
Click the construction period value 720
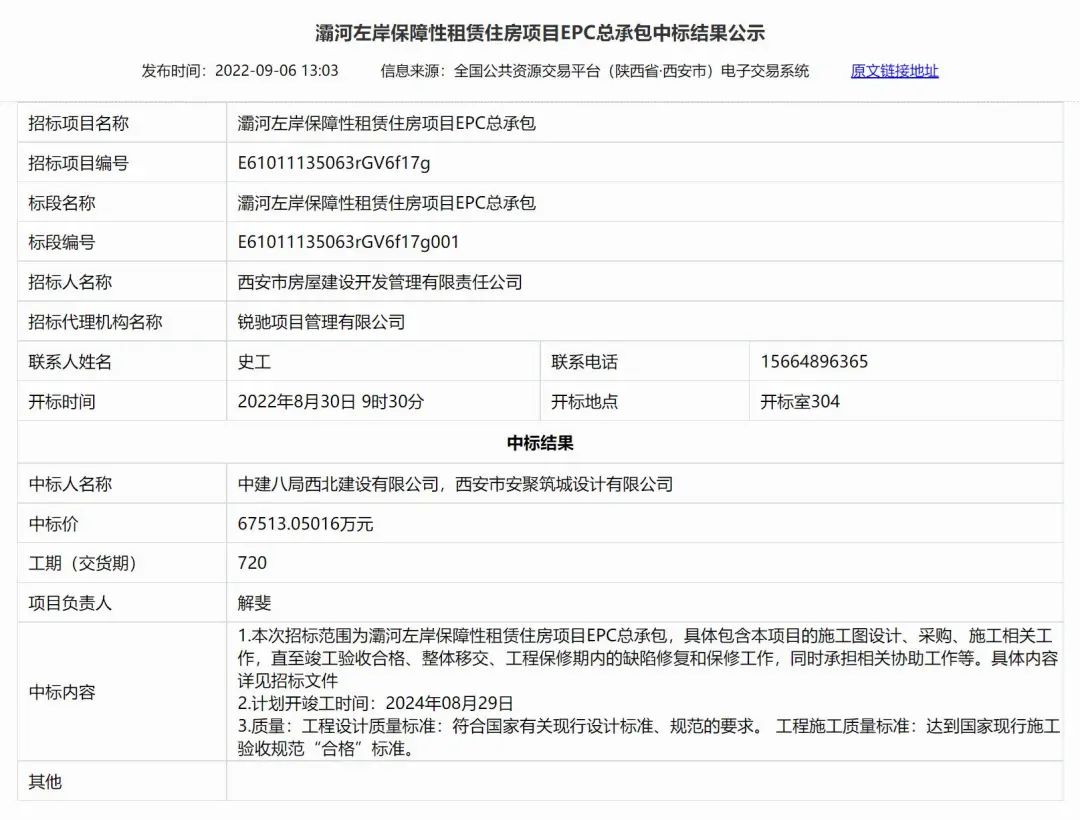pos(250,562)
